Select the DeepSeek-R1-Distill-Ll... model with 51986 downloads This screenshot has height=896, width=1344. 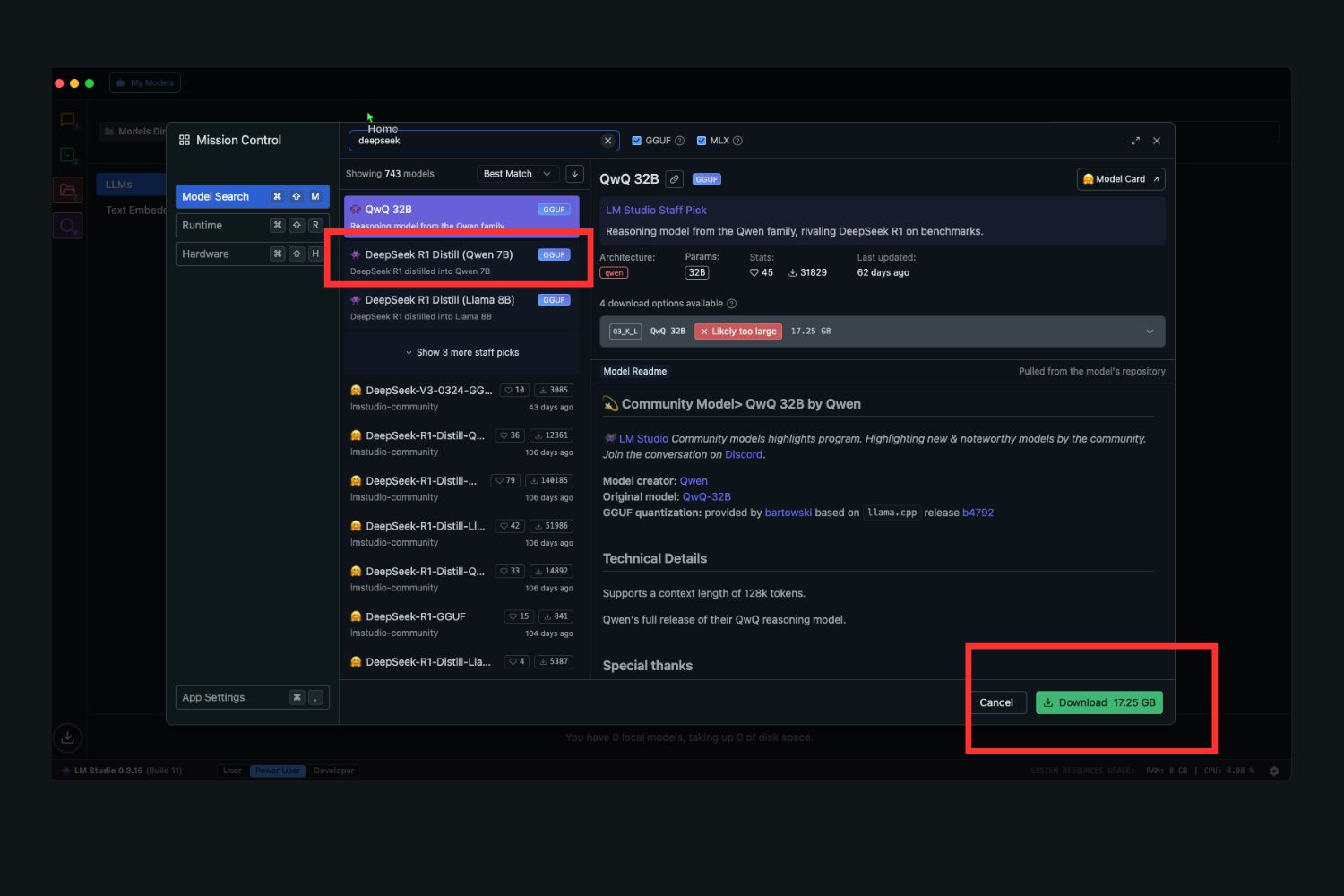[x=462, y=534]
